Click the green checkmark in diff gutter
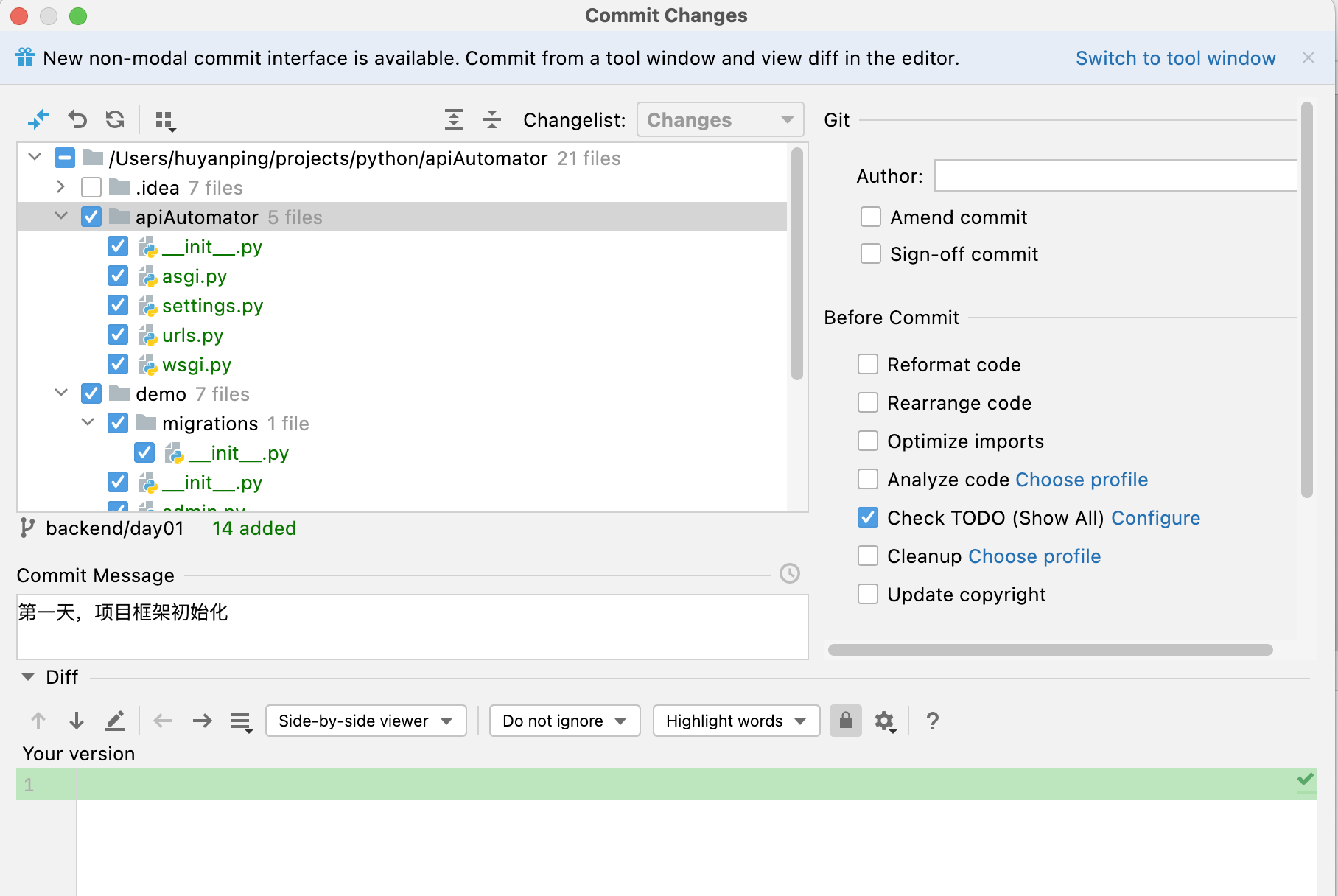Image resolution: width=1338 pixels, height=896 pixels. point(1306,779)
